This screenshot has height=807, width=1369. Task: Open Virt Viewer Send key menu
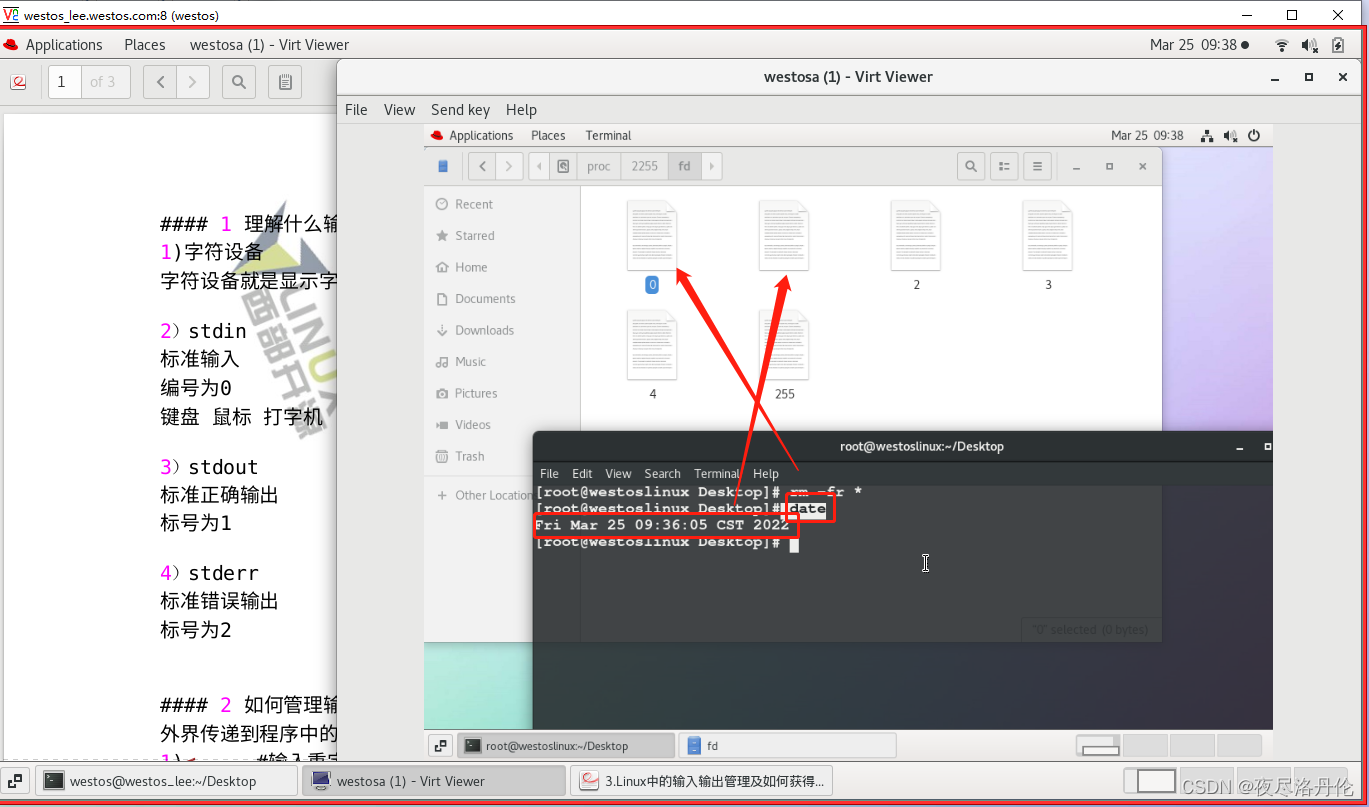click(460, 110)
